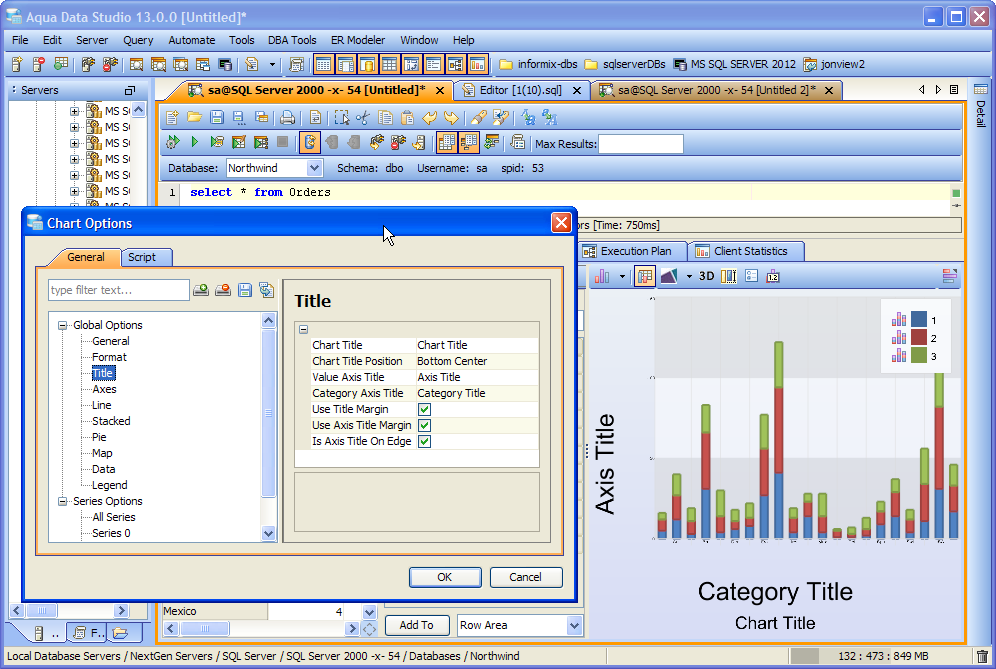Open the chart color palette dropdown arrow
Image resolution: width=996 pixels, height=669 pixels.
point(689,276)
